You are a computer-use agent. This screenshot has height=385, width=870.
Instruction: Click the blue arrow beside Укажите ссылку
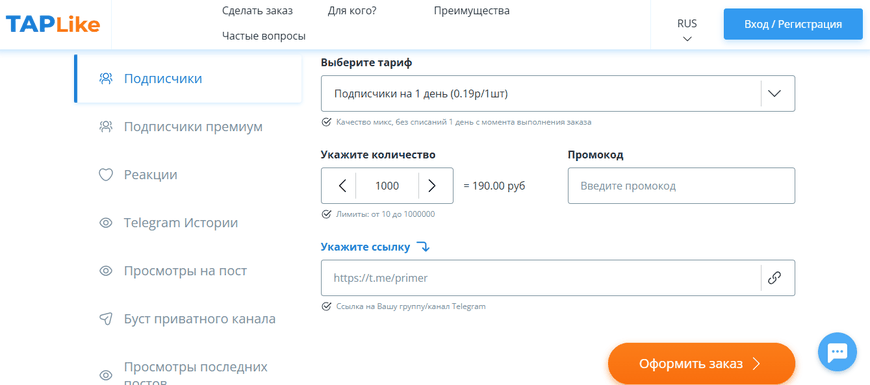point(423,247)
